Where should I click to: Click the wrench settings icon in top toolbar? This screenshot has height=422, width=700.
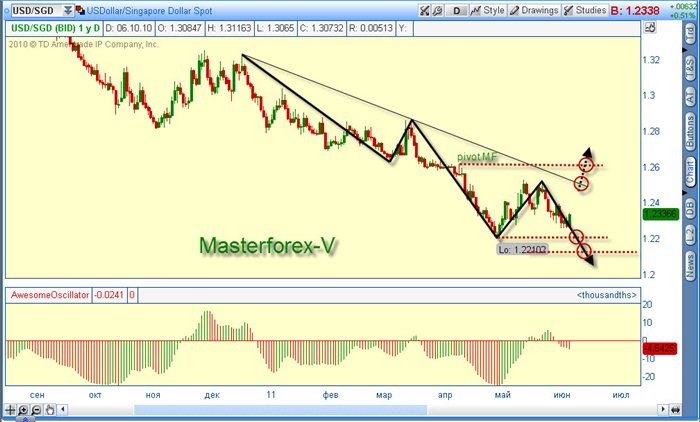[425, 11]
